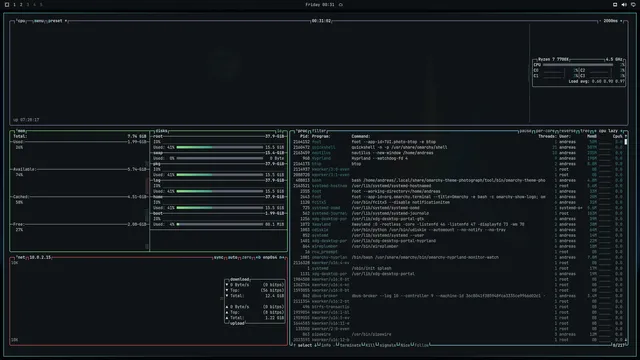Toggle the cpu box title
The height and width of the screenshot is (360, 640).
pyautogui.click(x=20, y=21)
